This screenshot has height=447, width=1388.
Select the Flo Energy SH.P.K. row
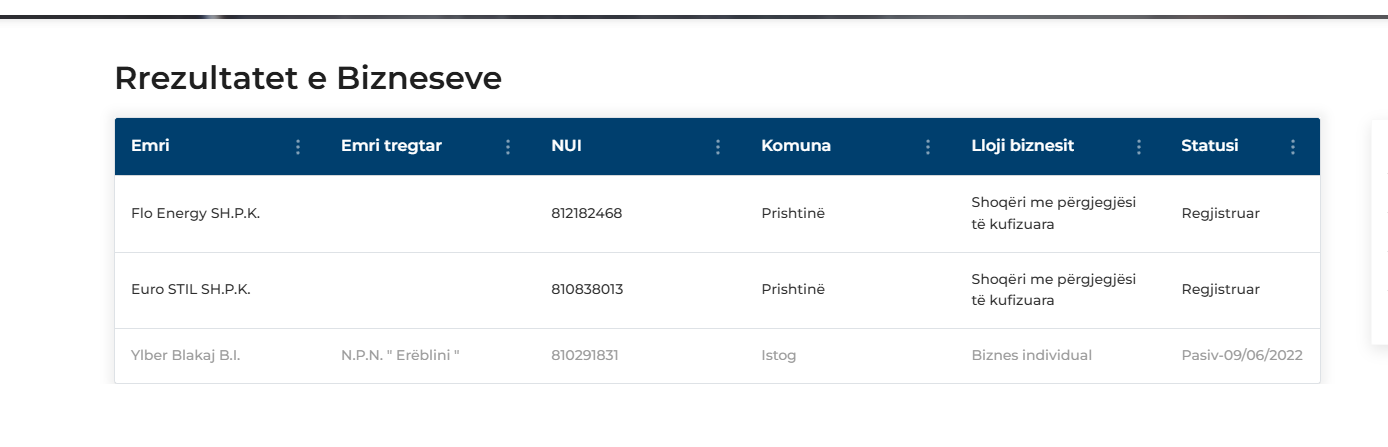(x=717, y=213)
